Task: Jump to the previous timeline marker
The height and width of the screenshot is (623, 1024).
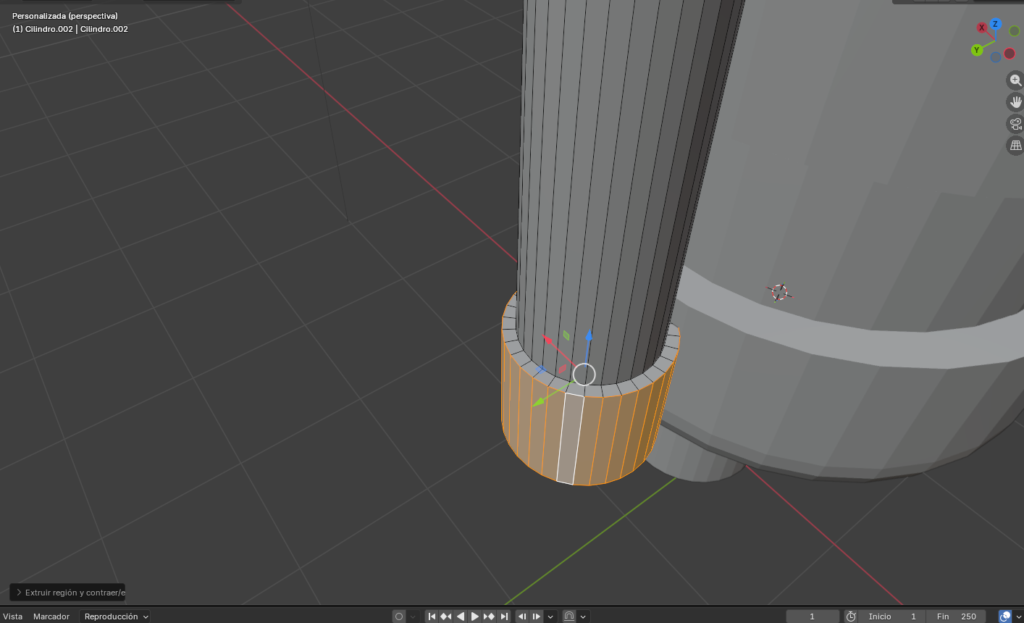Action: (x=522, y=616)
